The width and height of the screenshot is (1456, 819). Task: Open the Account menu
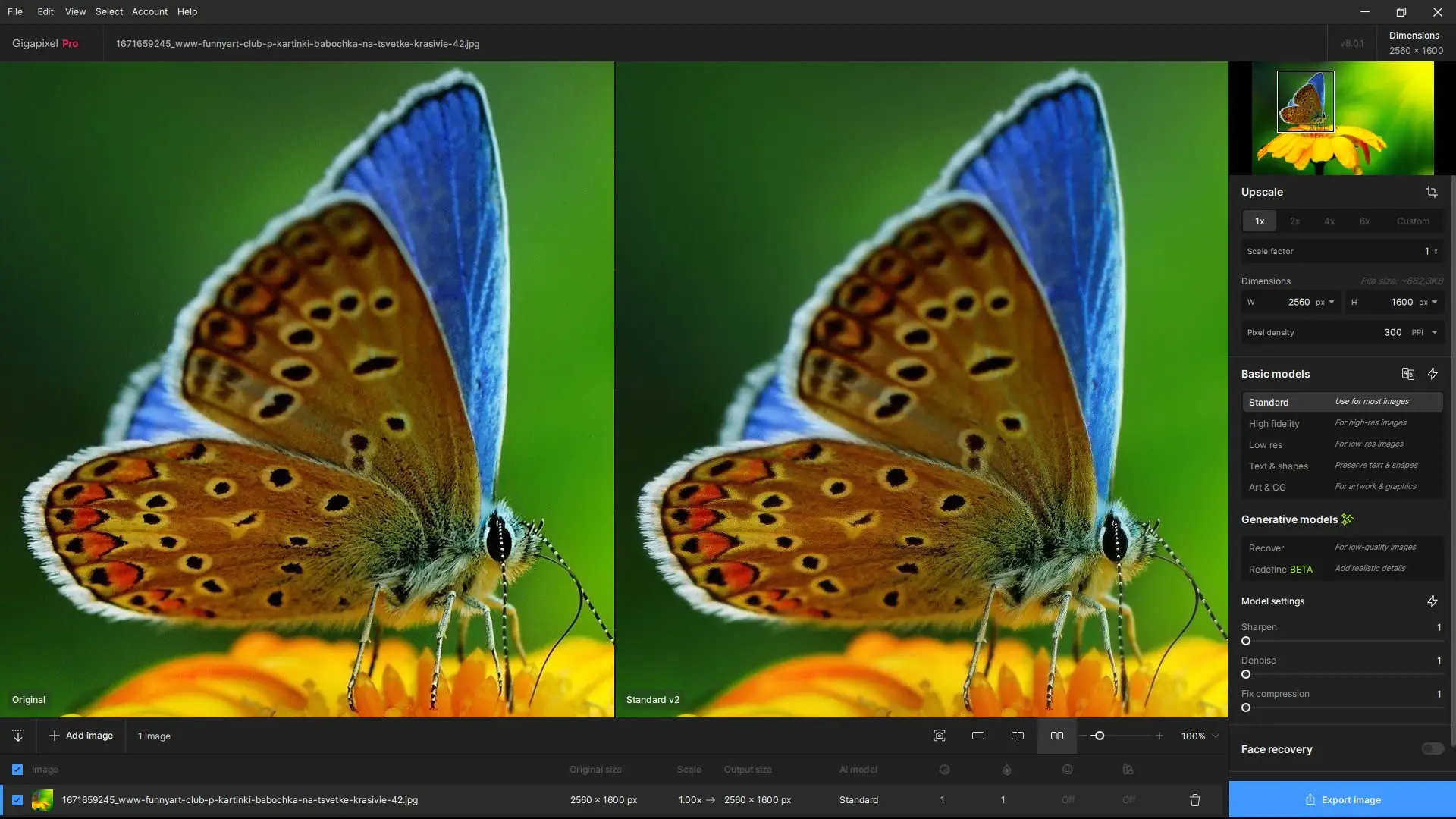tap(149, 11)
